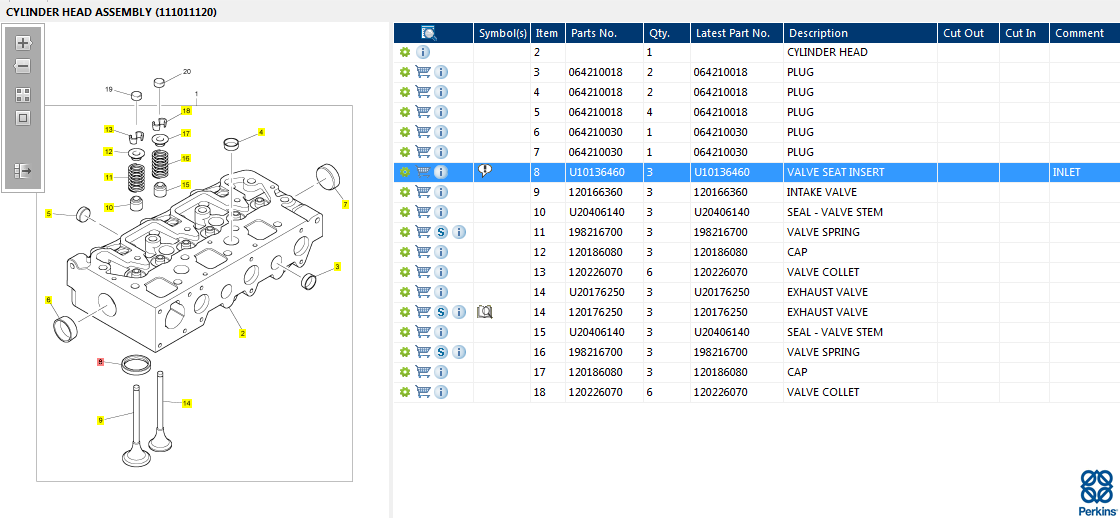Screen dimensions: 1120x518
Task: Select callout 14 on the diagram
Action: coord(186,404)
